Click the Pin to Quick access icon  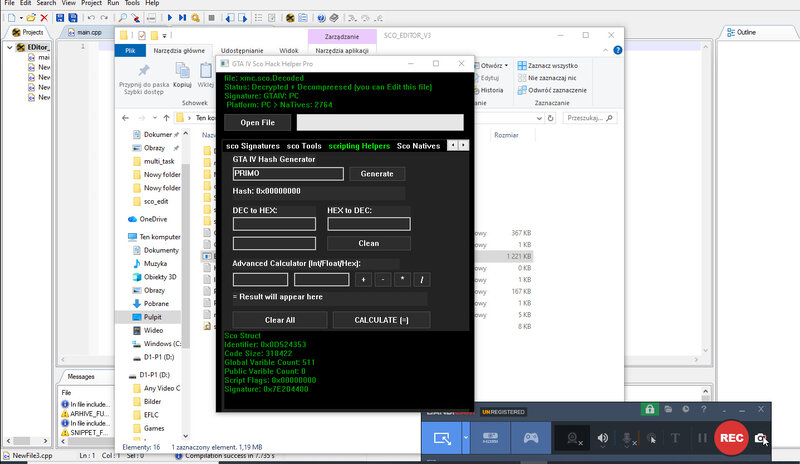tap(144, 70)
